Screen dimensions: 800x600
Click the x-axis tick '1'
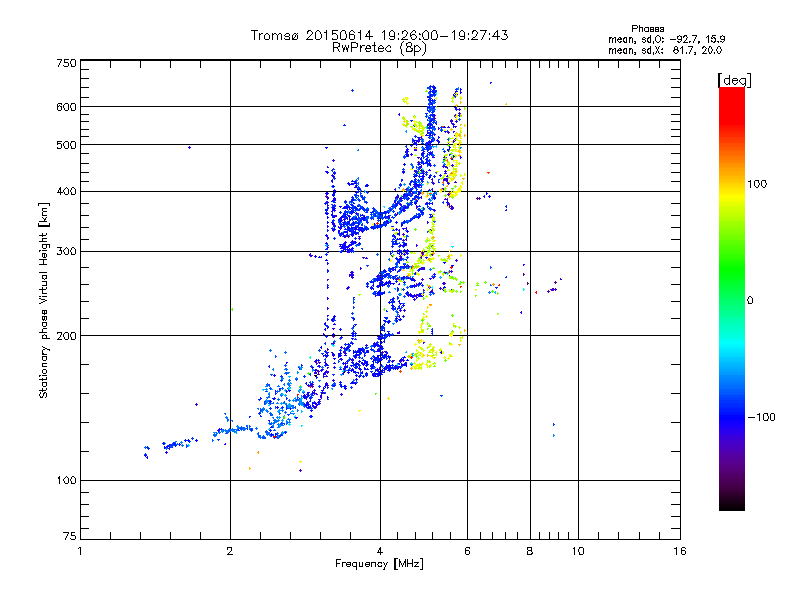(x=80, y=551)
